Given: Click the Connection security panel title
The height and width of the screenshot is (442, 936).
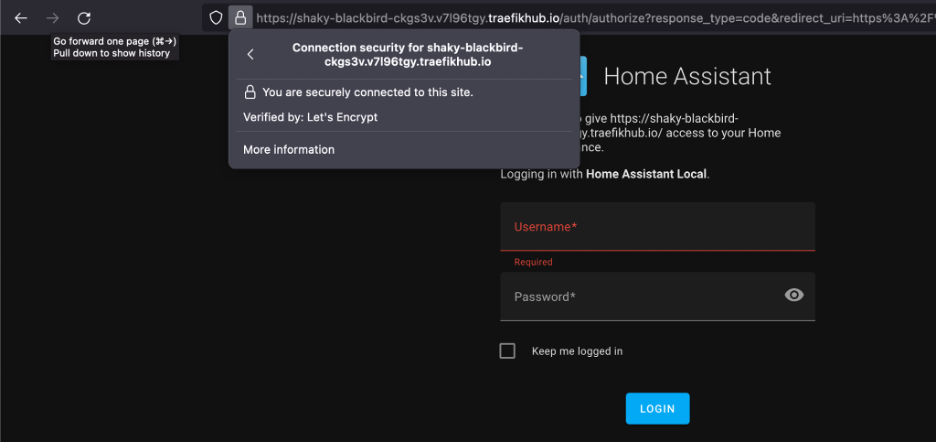Looking at the screenshot, I should 407,55.
